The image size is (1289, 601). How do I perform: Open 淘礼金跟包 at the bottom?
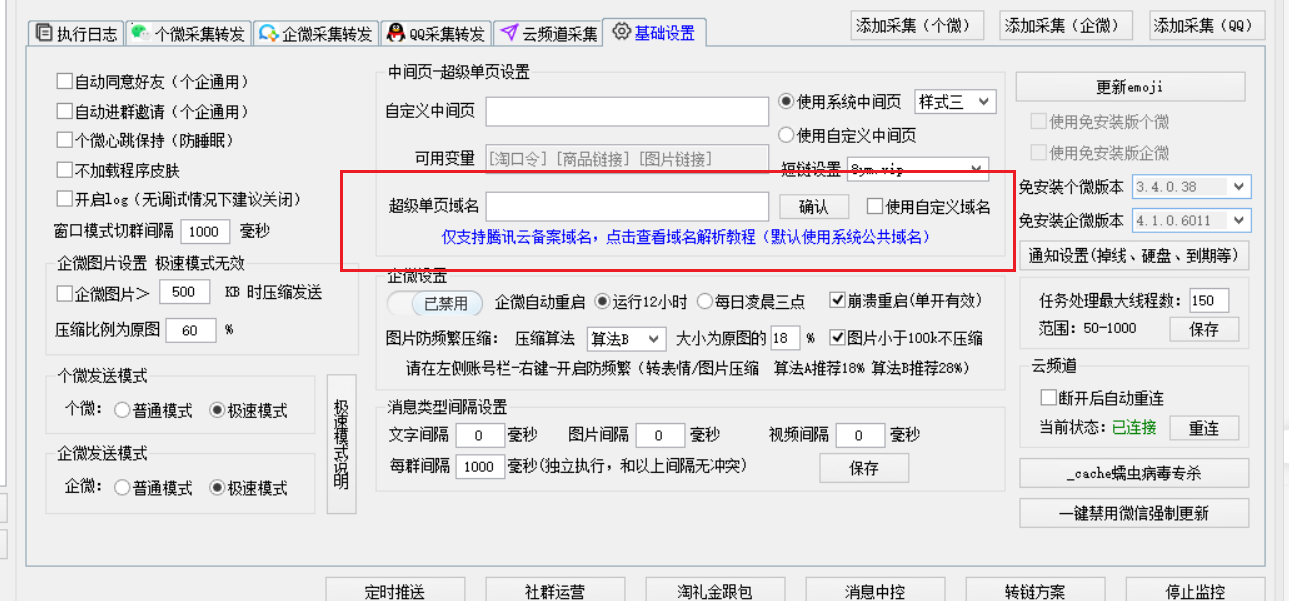[715, 591]
